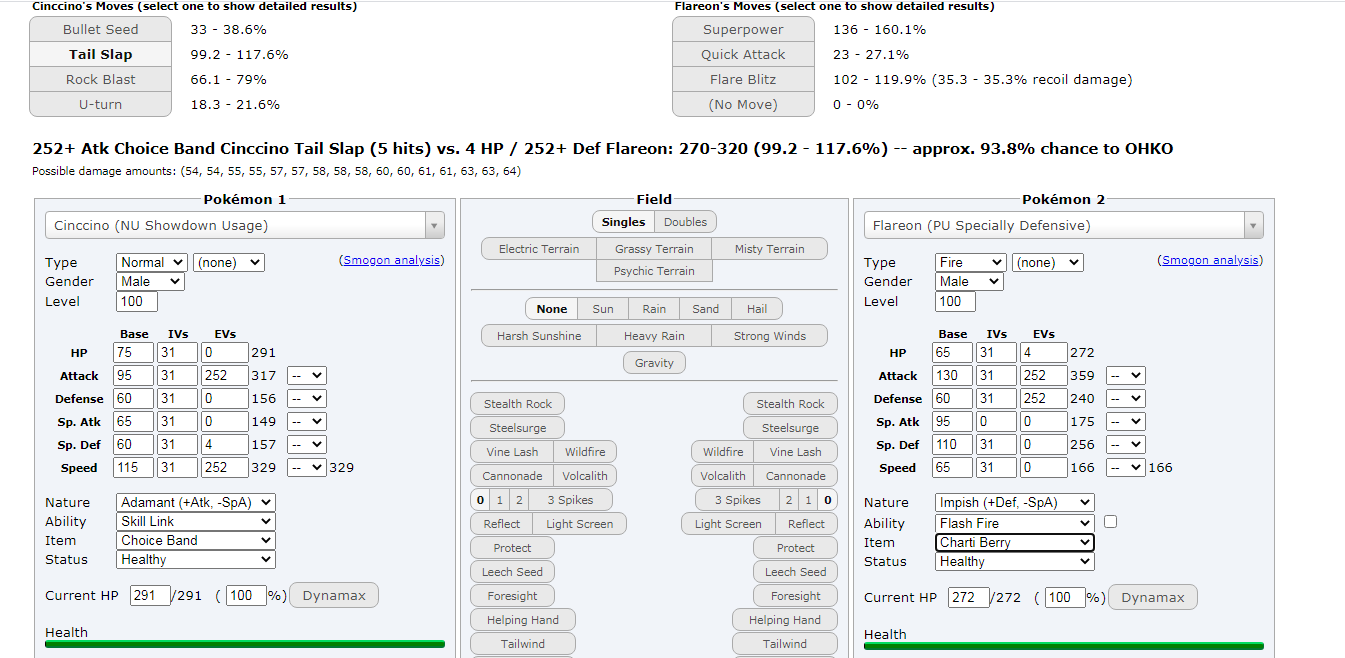The width and height of the screenshot is (1345, 658).
Task: Select Flareon's Flare Blitz move
Action: (x=743, y=79)
